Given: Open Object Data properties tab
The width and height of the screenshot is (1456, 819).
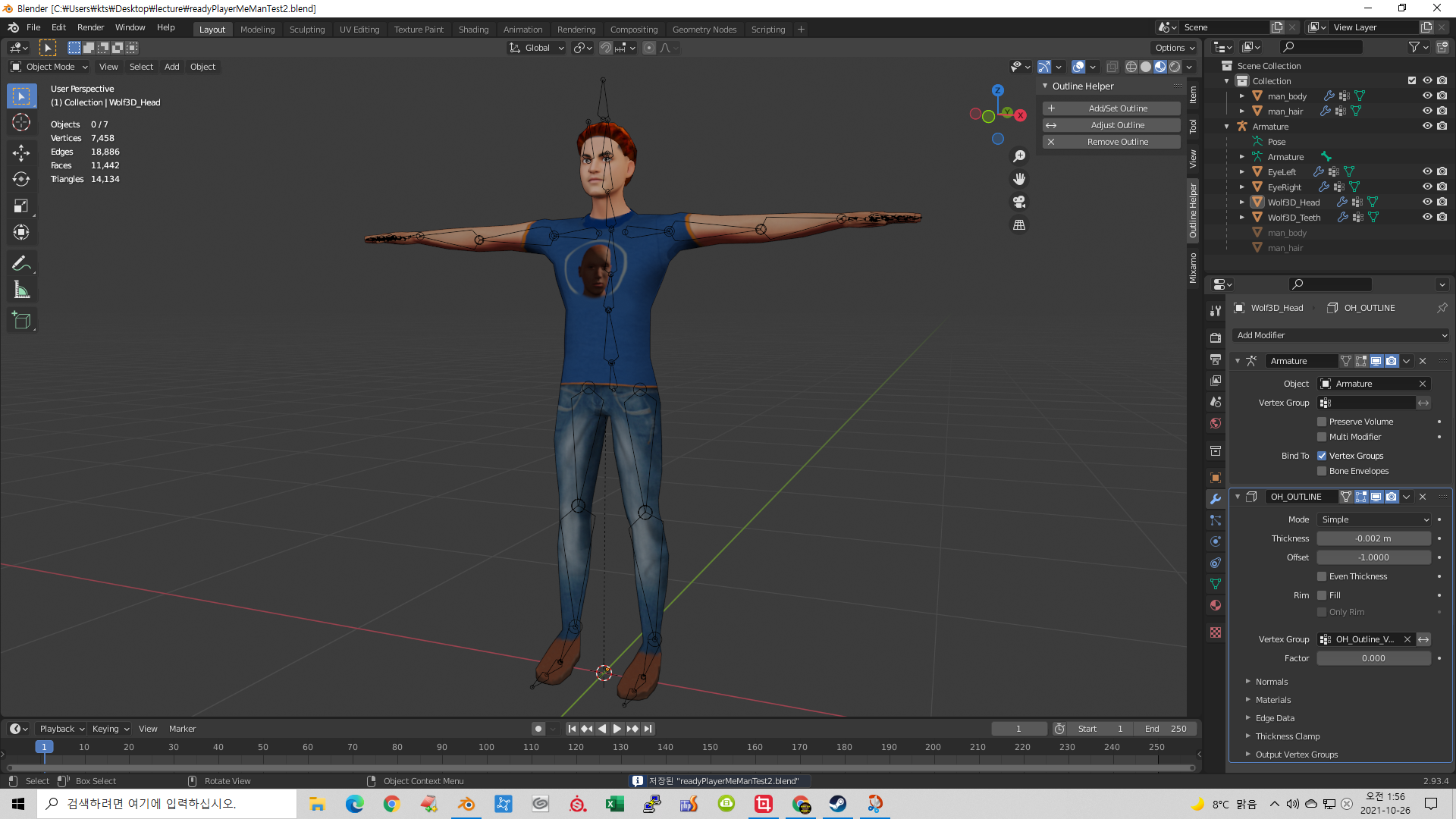Looking at the screenshot, I should click(x=1216, y=584).
